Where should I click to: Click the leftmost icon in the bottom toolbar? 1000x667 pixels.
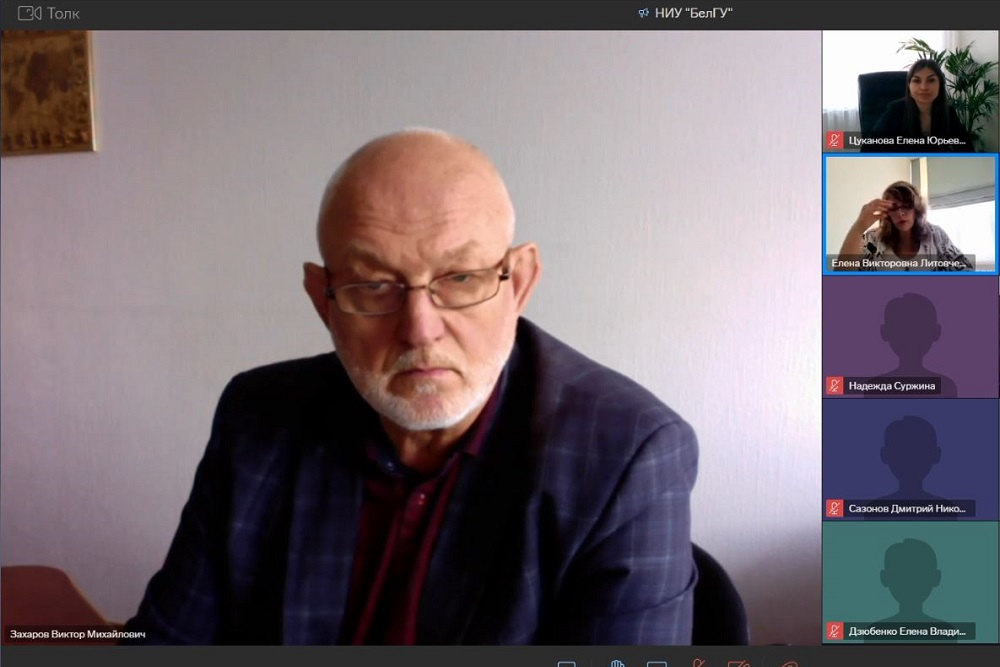(x=566, y=662)
